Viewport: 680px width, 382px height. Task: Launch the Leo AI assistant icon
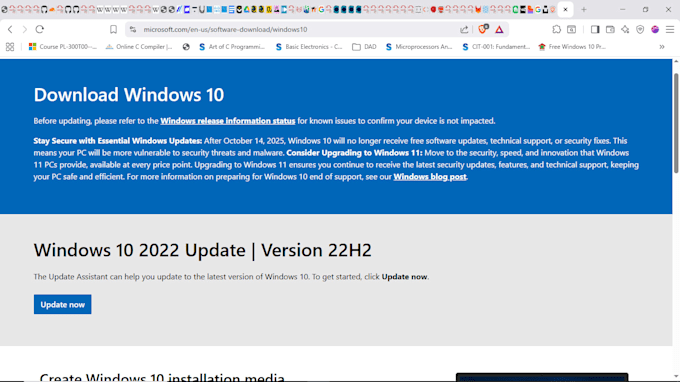point(625,29)
